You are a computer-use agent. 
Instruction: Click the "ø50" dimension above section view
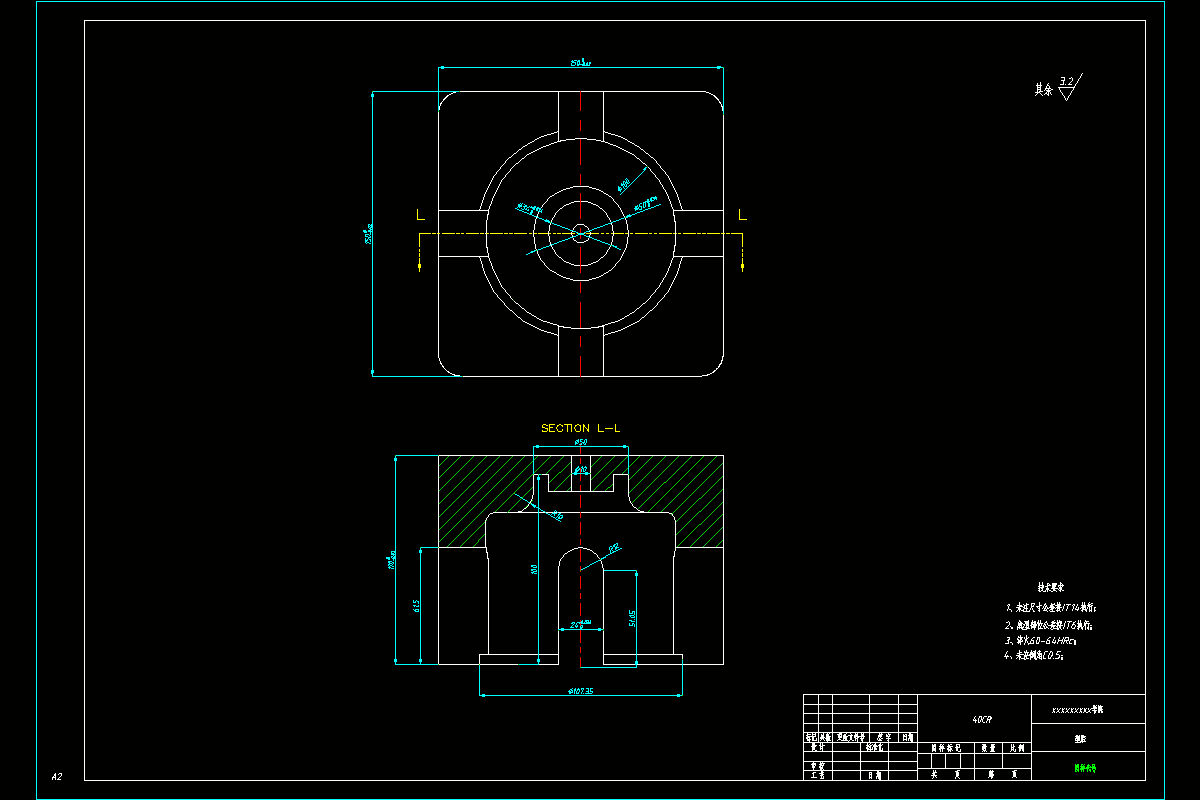tap(580, 442)
